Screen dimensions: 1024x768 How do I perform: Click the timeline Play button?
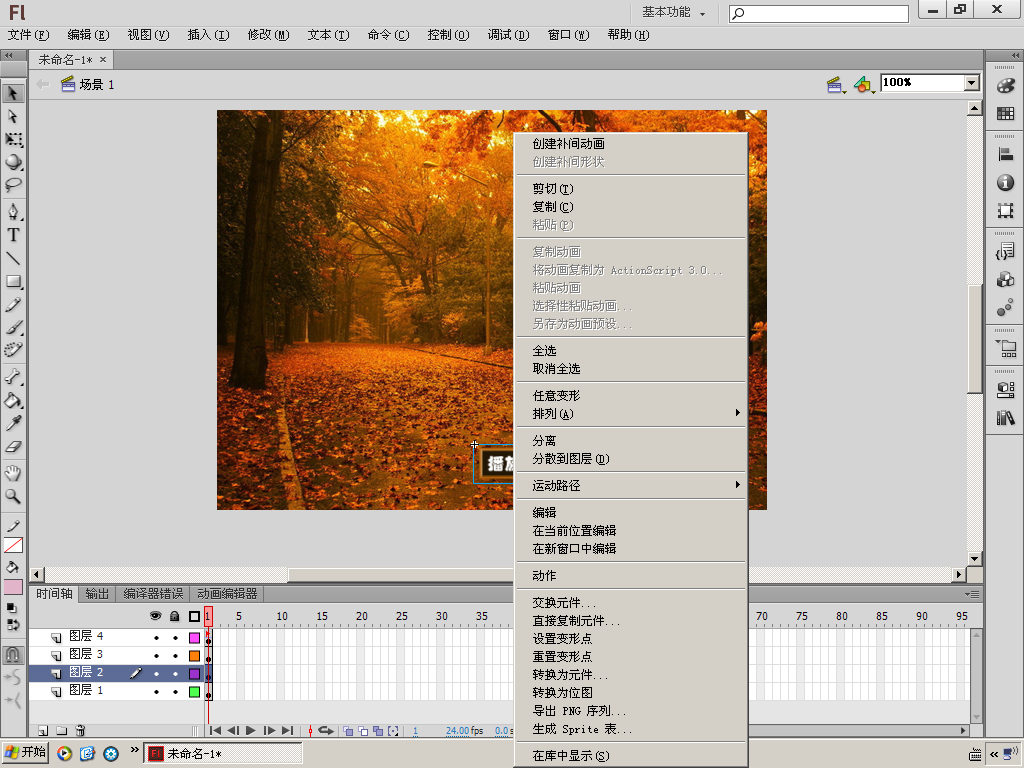point(250,731)
